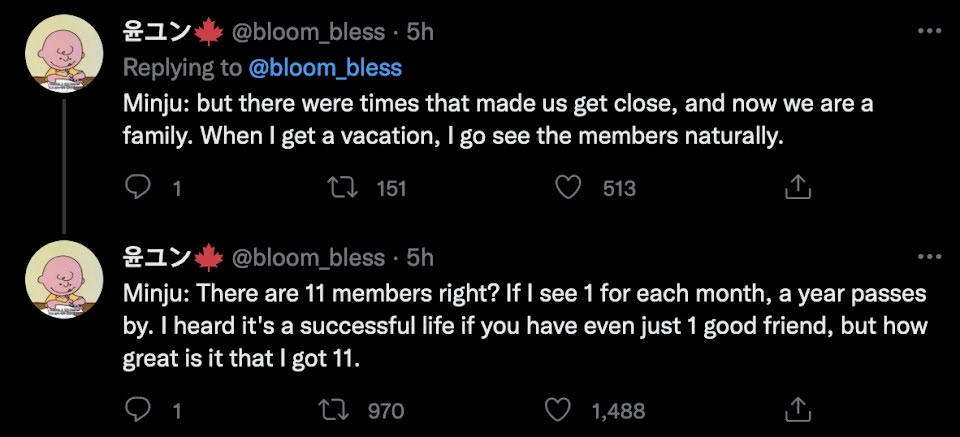Open second tweet's 5h timestamp
Screen dimensions: 960x437
pos(420,257)
